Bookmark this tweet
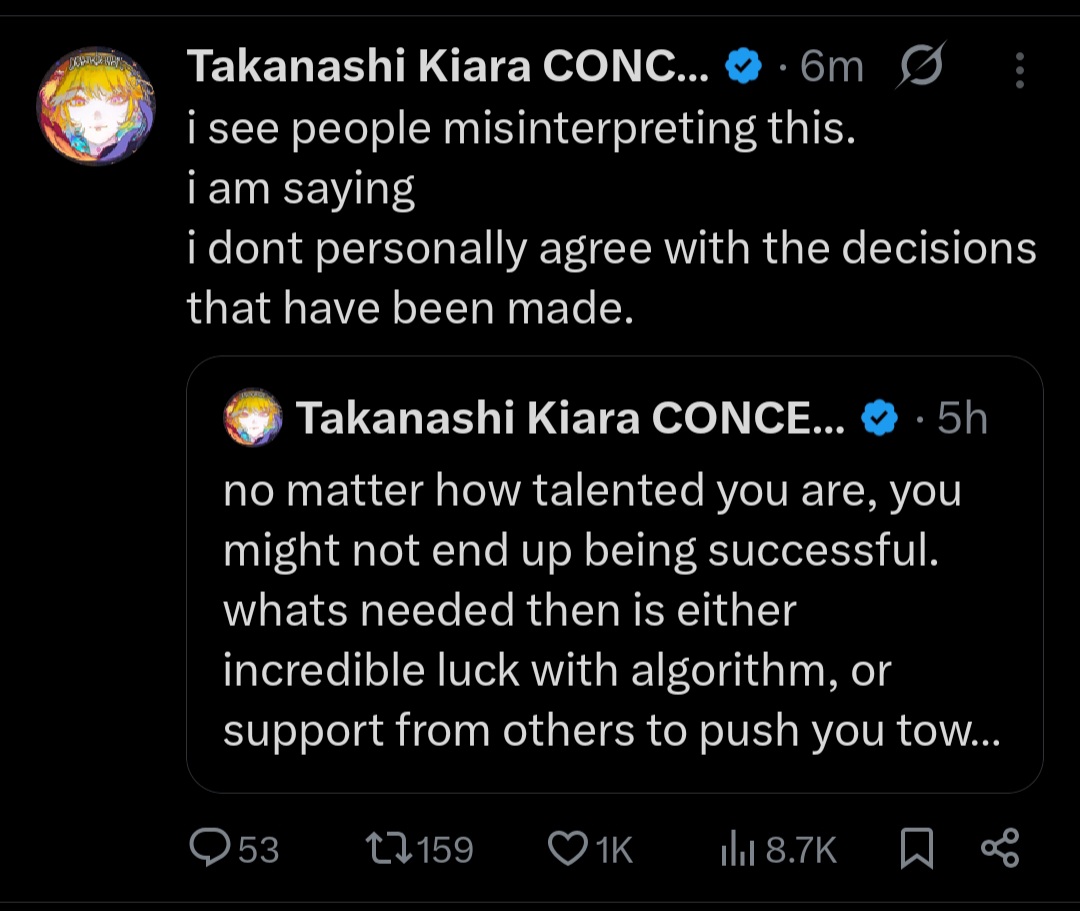The width and height of the screenshot is (1080, 911). tap(916, 849)
